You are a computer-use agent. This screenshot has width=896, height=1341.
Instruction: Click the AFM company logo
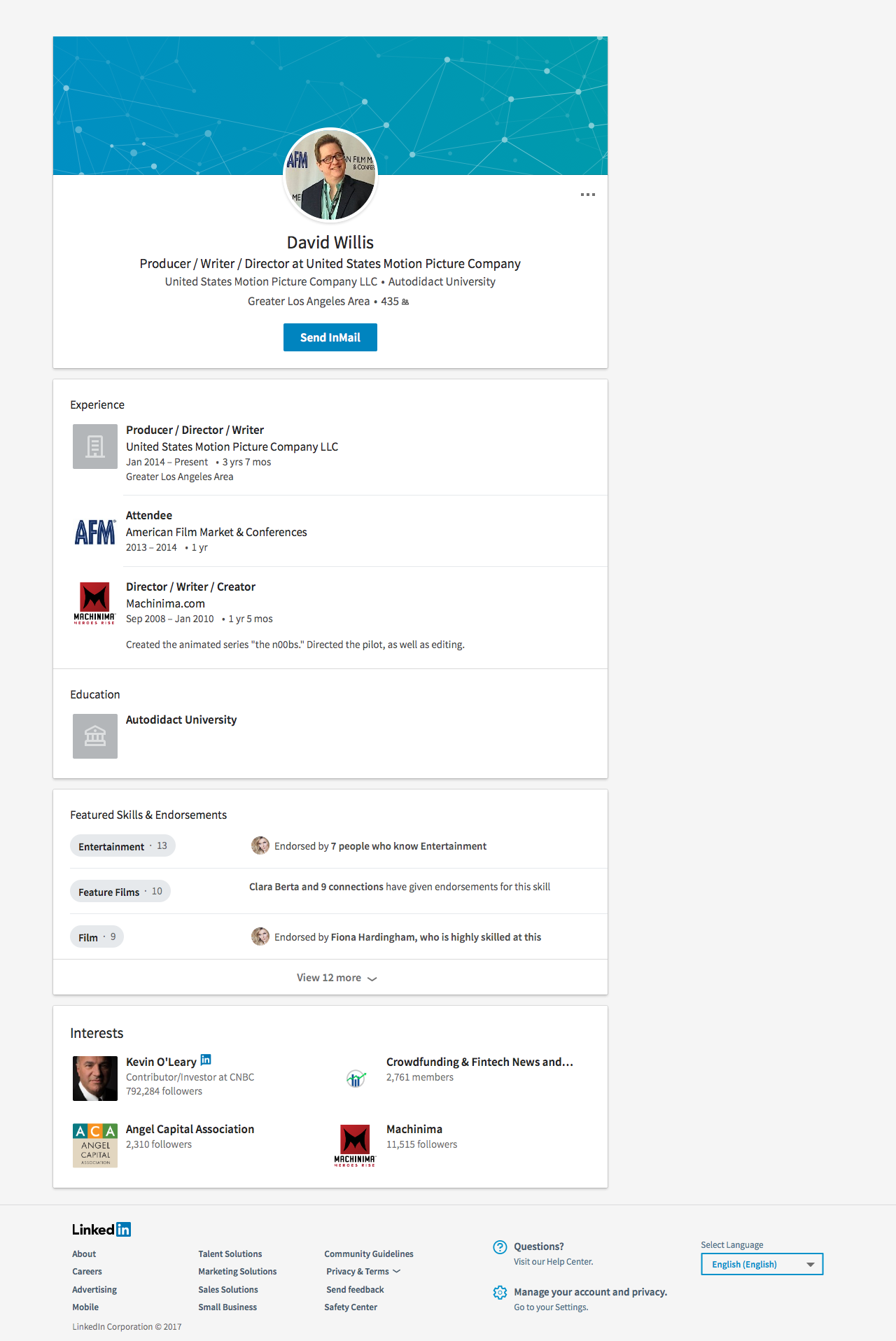click(x=95, y=532)
